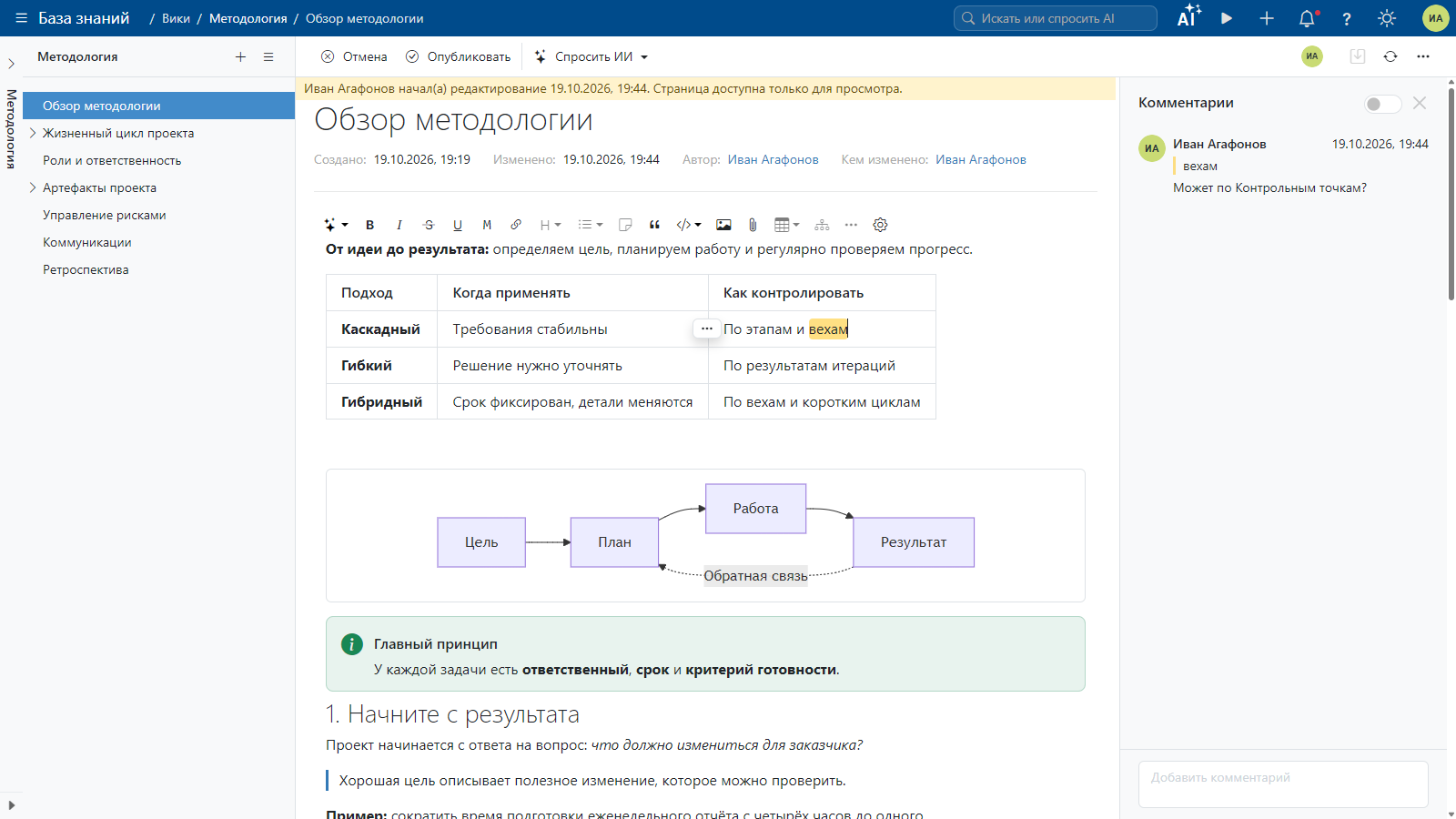Open main hamburger menu
Viewport: 1456px width, 819px height.
tap(21, 18)
